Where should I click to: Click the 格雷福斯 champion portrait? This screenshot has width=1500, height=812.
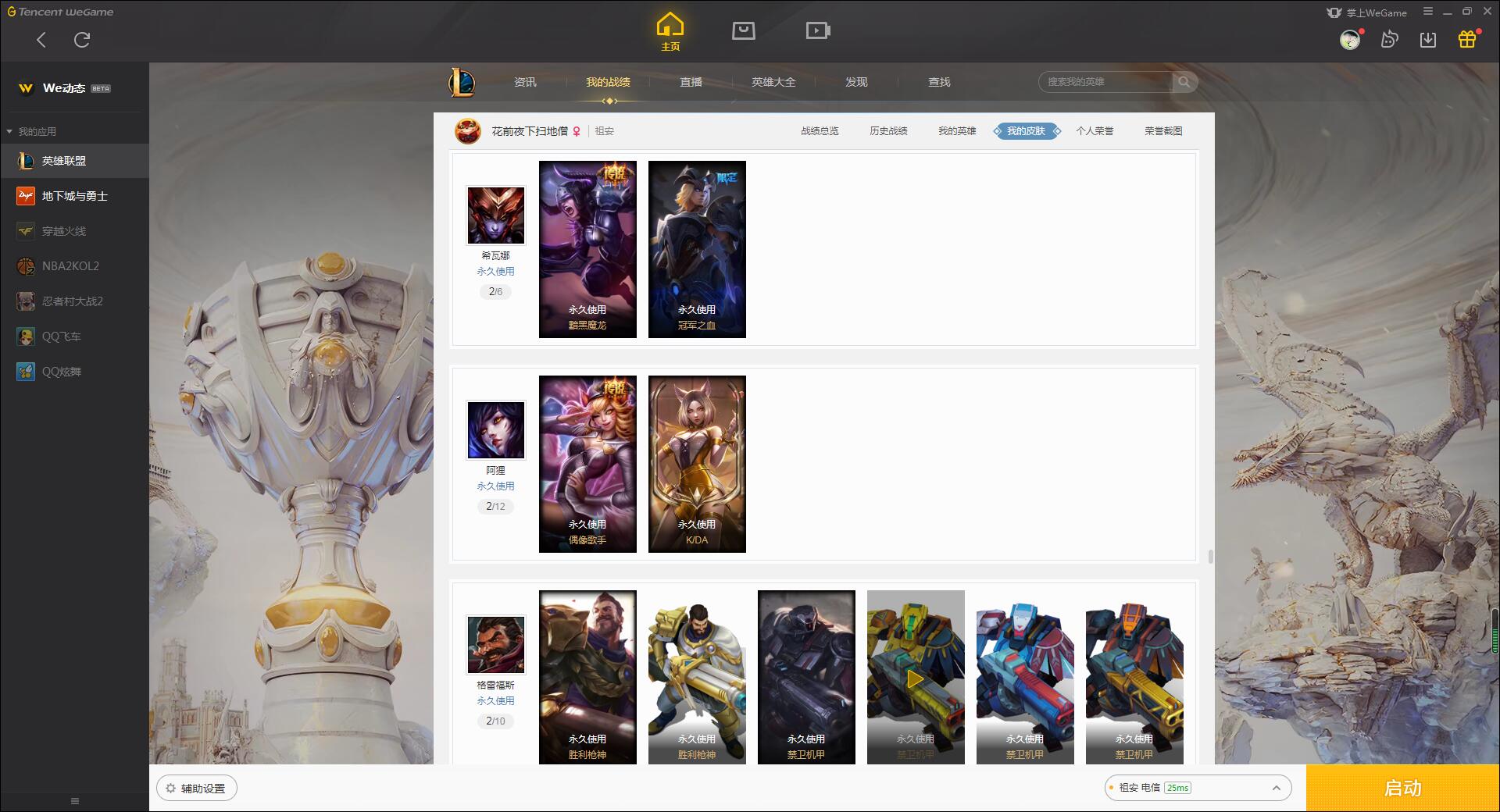pos(496,645)
